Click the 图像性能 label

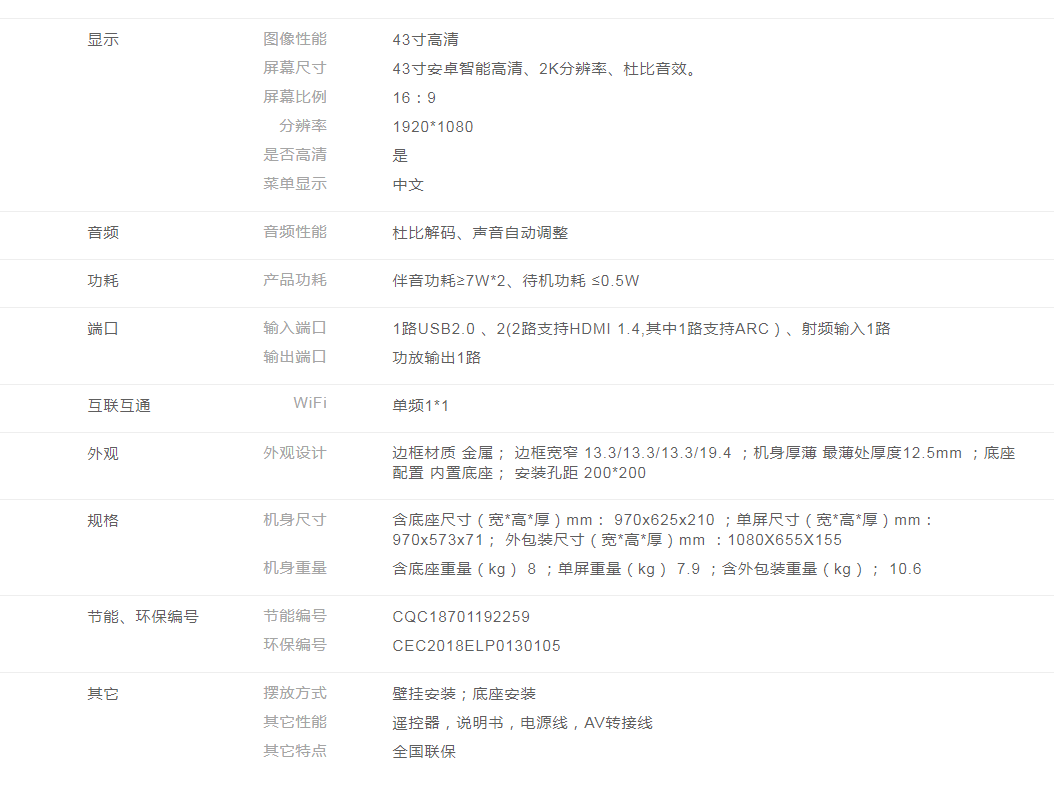pos(294,39)
